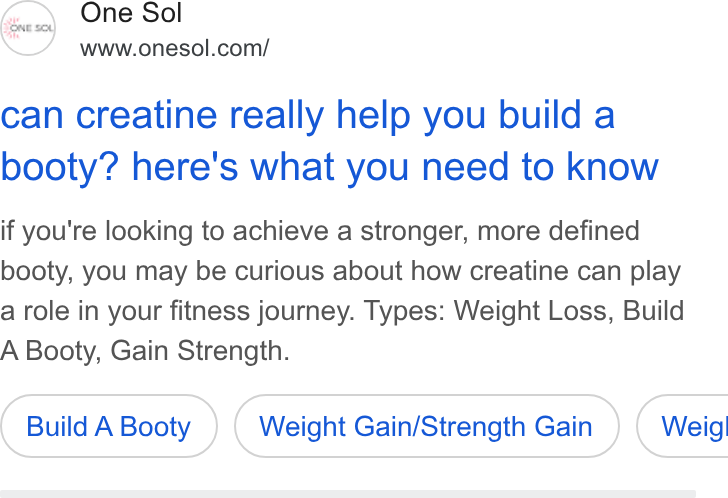Open the blue creatine booty headline link
This screenshot has height=498, width=728.
click(330, 141)
